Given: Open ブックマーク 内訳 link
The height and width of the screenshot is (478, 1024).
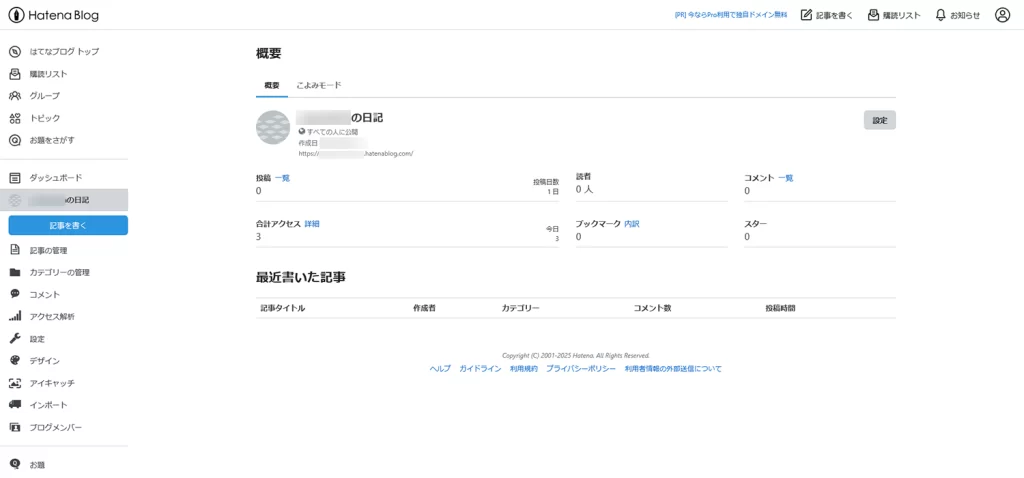Looking at the screenshot, I should click(631, 224).
